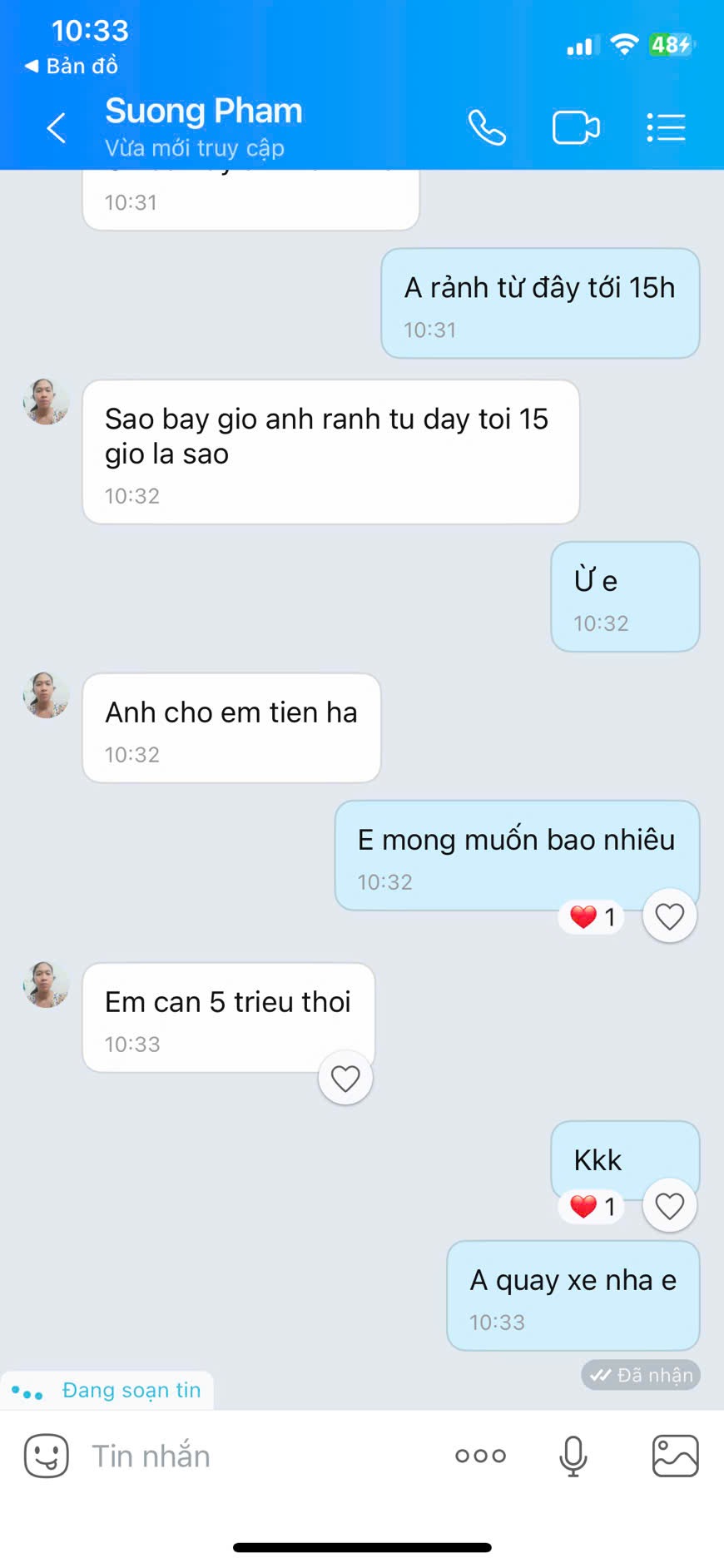View heart reactions on "E mong muốn bao nhiêu"
Image resolution: width=724 pixels, height=1568 pixels.
(593, 917)
